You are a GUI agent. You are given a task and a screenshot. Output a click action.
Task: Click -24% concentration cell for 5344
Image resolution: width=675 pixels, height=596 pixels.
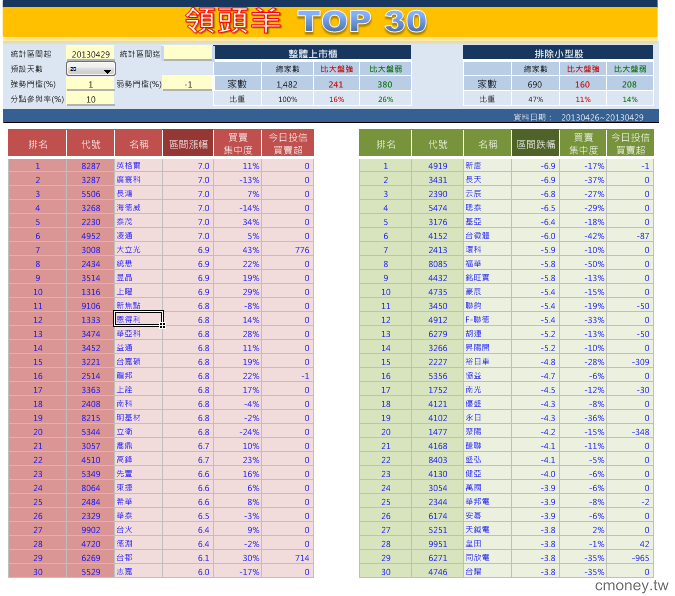(238, 432)
